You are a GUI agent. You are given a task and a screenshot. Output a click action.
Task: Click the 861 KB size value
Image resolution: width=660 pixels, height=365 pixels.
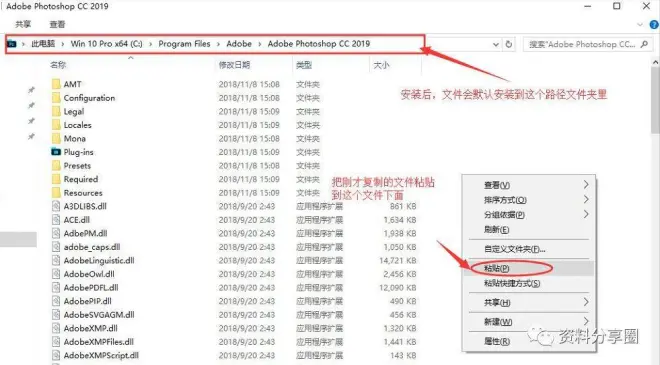(403, 206)
